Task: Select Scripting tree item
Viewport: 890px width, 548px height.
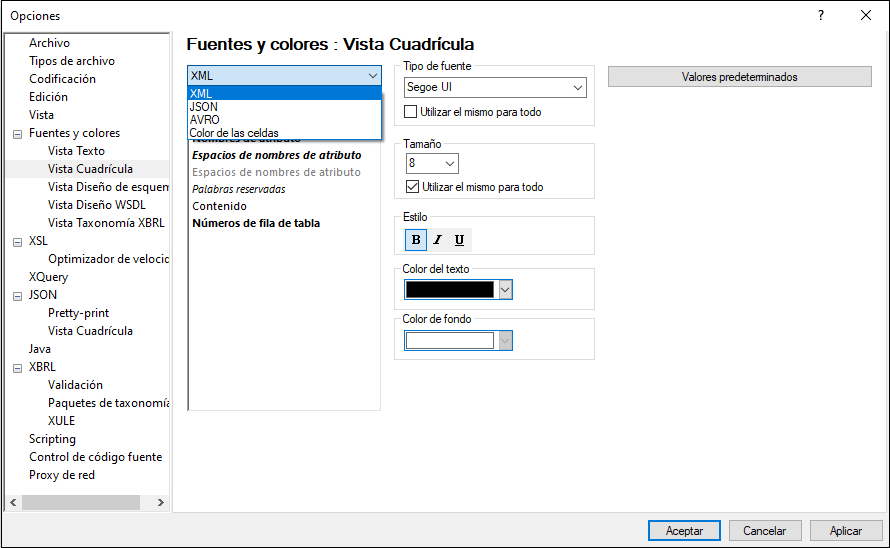Action: tap(52, 439)
